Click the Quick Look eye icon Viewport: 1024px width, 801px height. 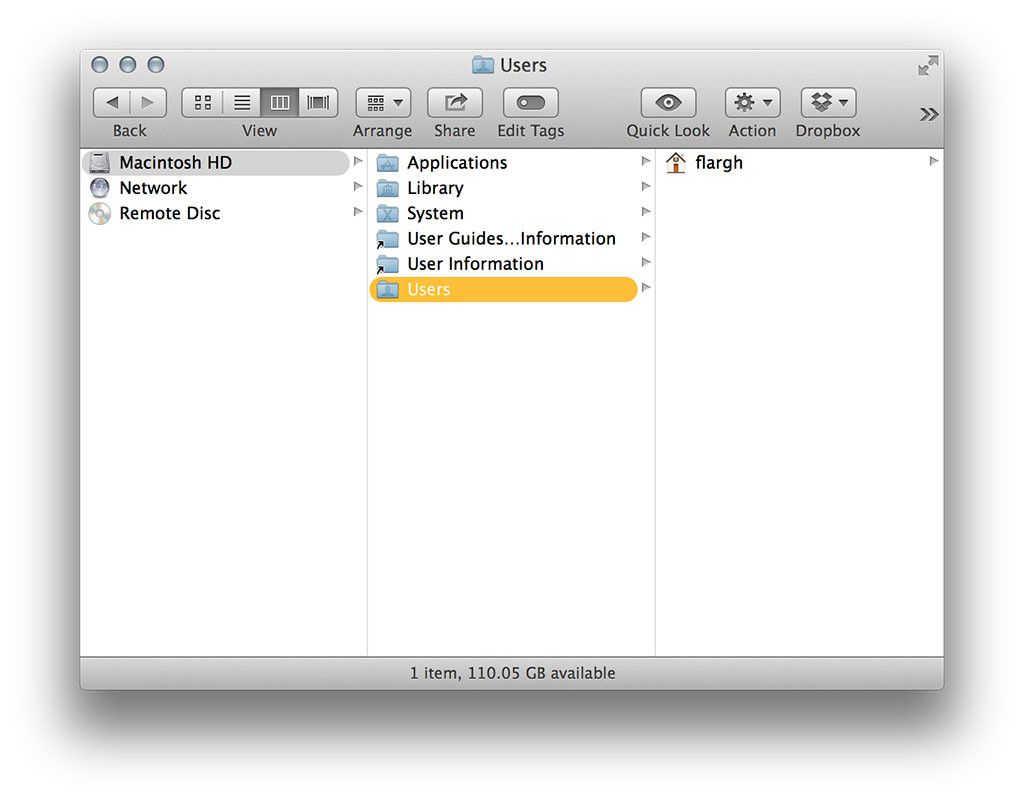[668, 102]
